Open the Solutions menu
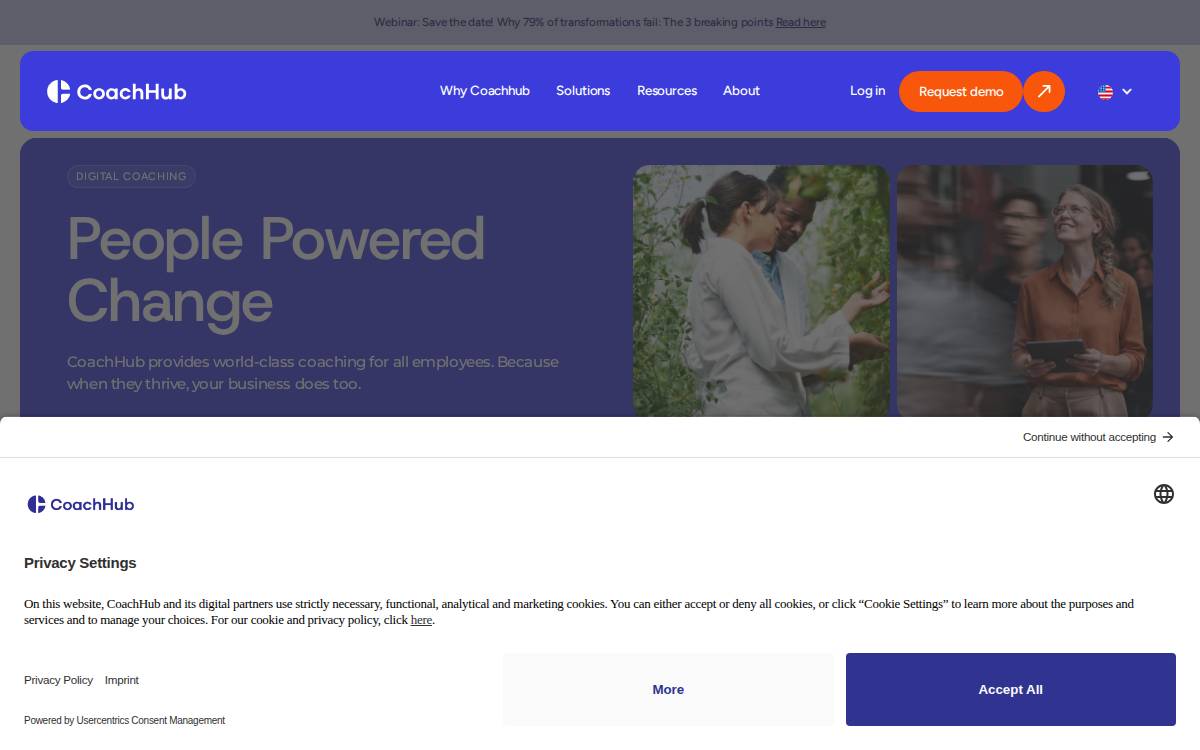 click(583, 91)
